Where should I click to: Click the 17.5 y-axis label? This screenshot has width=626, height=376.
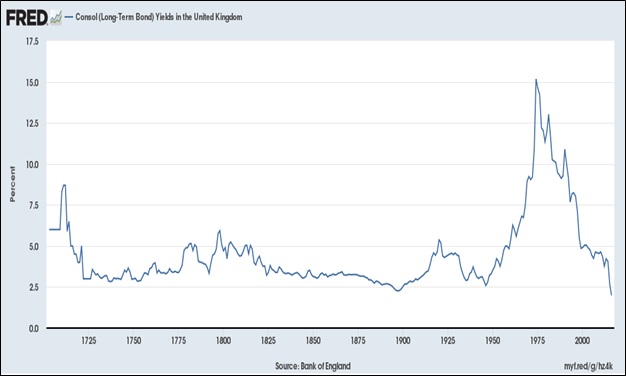(x=32, y=42)
